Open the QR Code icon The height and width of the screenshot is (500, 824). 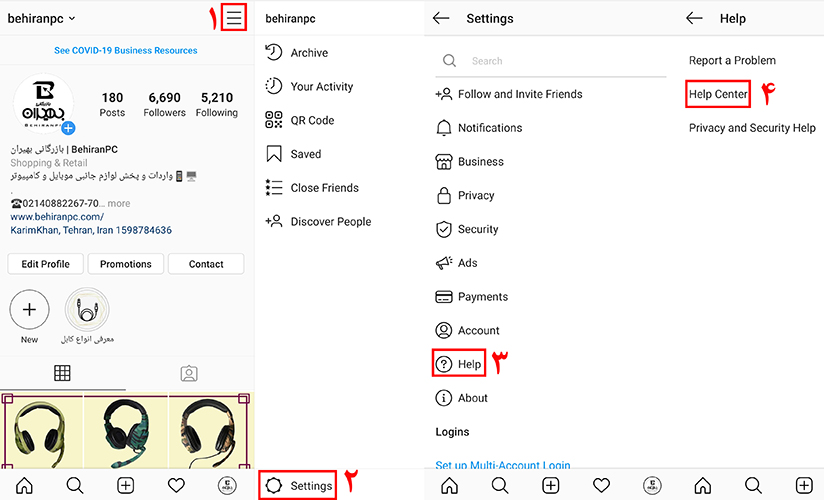274,120
